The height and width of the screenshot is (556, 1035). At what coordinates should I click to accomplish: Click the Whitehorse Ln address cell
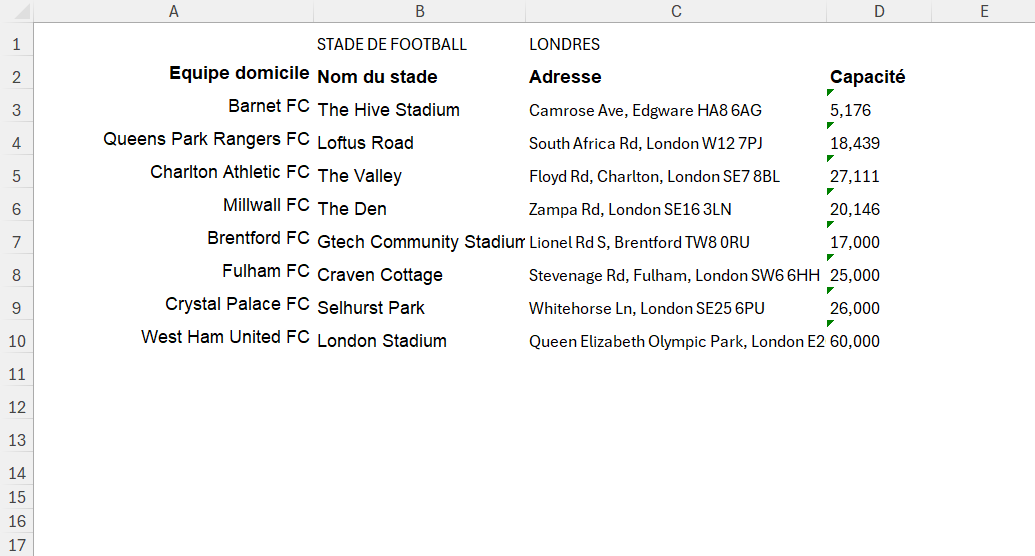646,308
